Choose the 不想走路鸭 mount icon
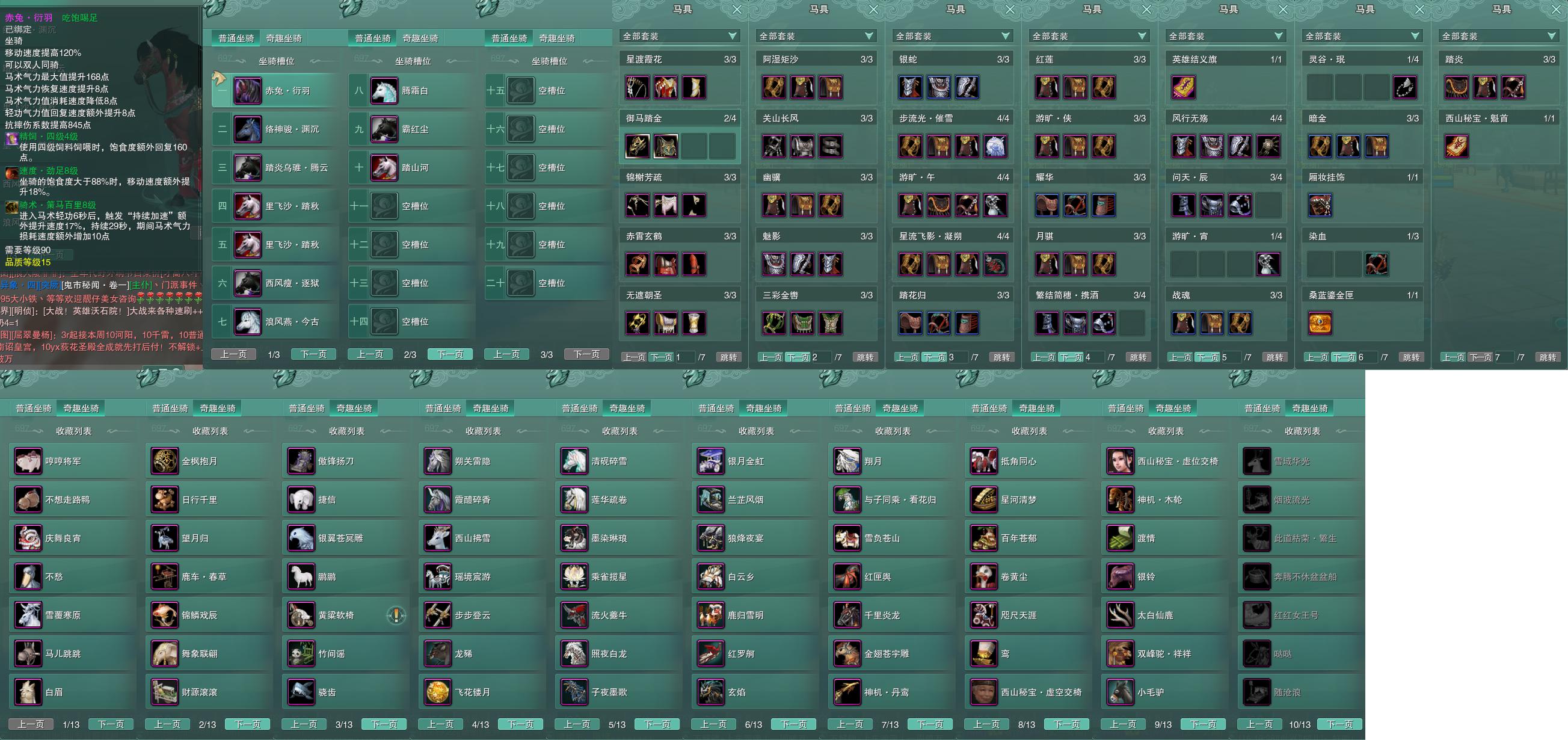This screenshot has height=740, width=1568. tap(28, 499)
